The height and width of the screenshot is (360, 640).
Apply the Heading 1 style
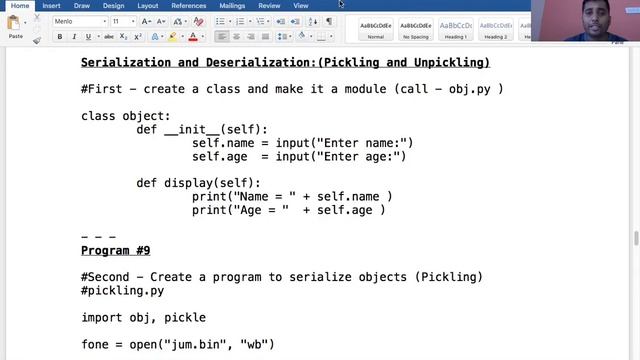click(456, 29)
